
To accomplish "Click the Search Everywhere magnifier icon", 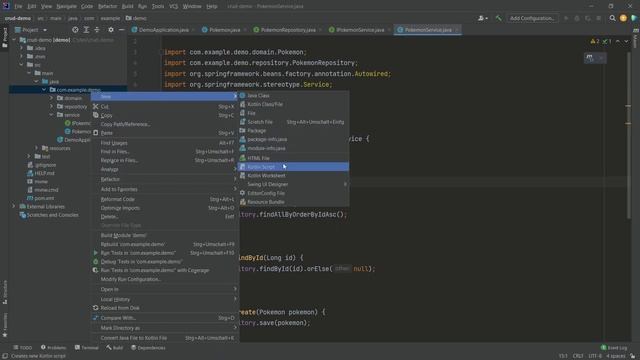I will click(x=612, y=18).
